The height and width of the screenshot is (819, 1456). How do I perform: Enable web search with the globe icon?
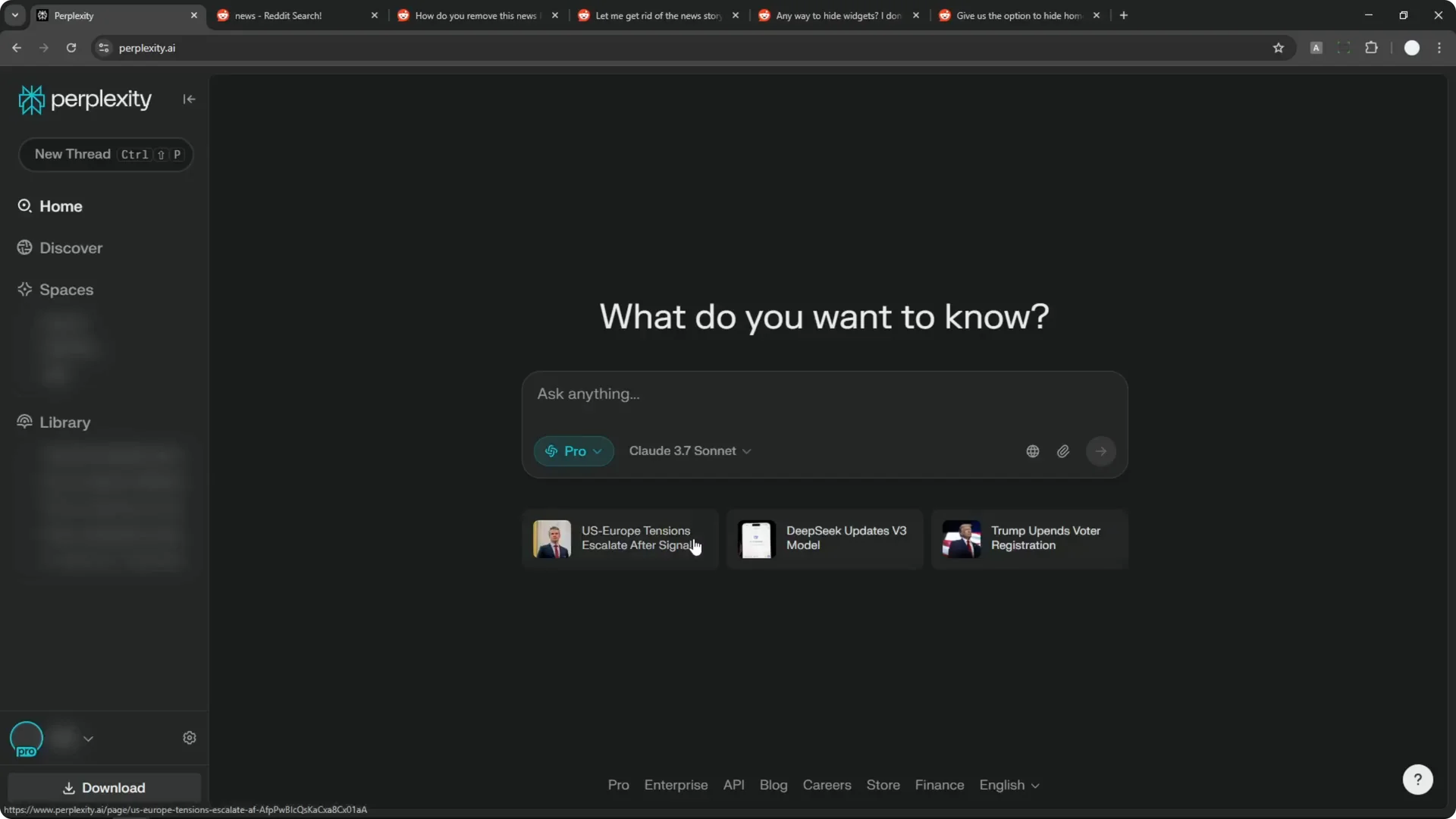click(x=1032, y=450)
